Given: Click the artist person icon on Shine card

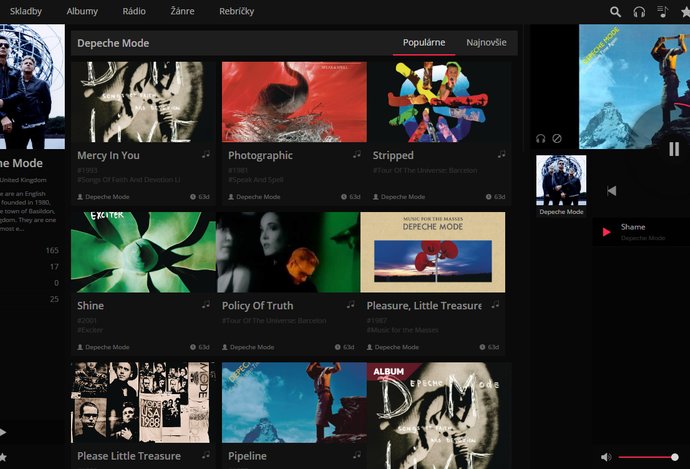Looking at the screenshot, I should pyautogui.click(x=80, y=347).
